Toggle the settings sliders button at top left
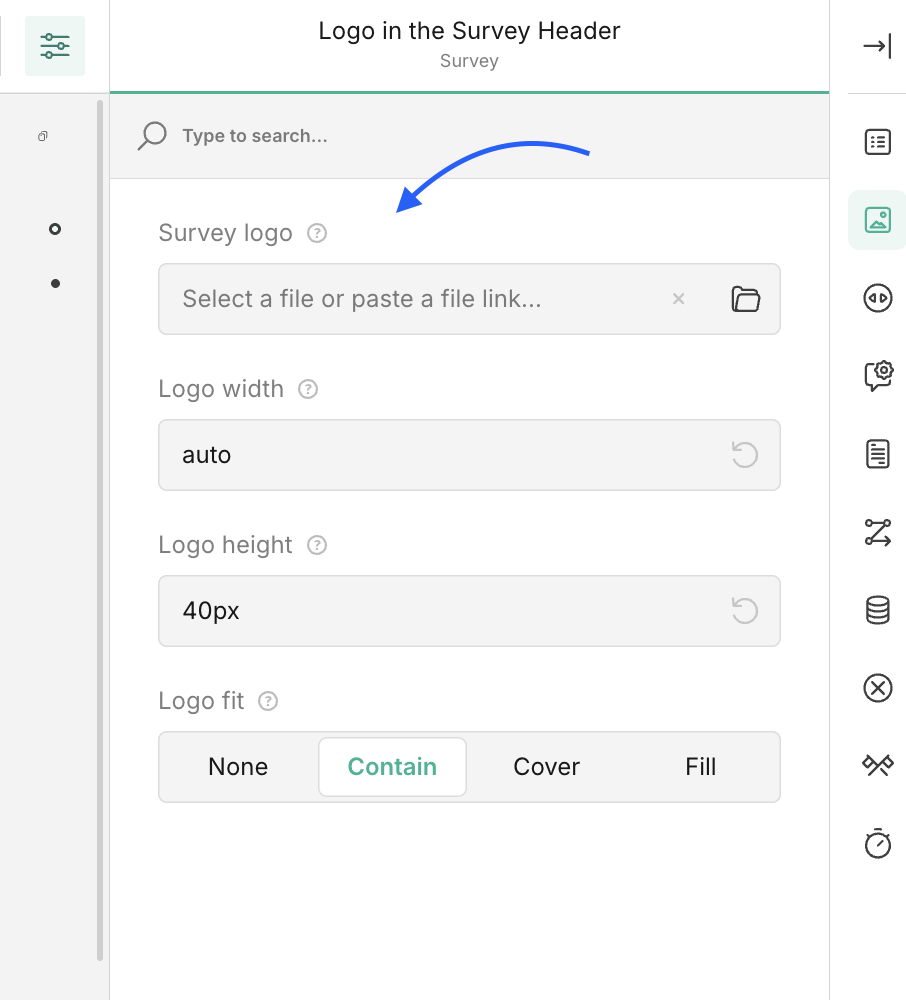This screenshot has width=906, height=1000. (x=55, y=46)
